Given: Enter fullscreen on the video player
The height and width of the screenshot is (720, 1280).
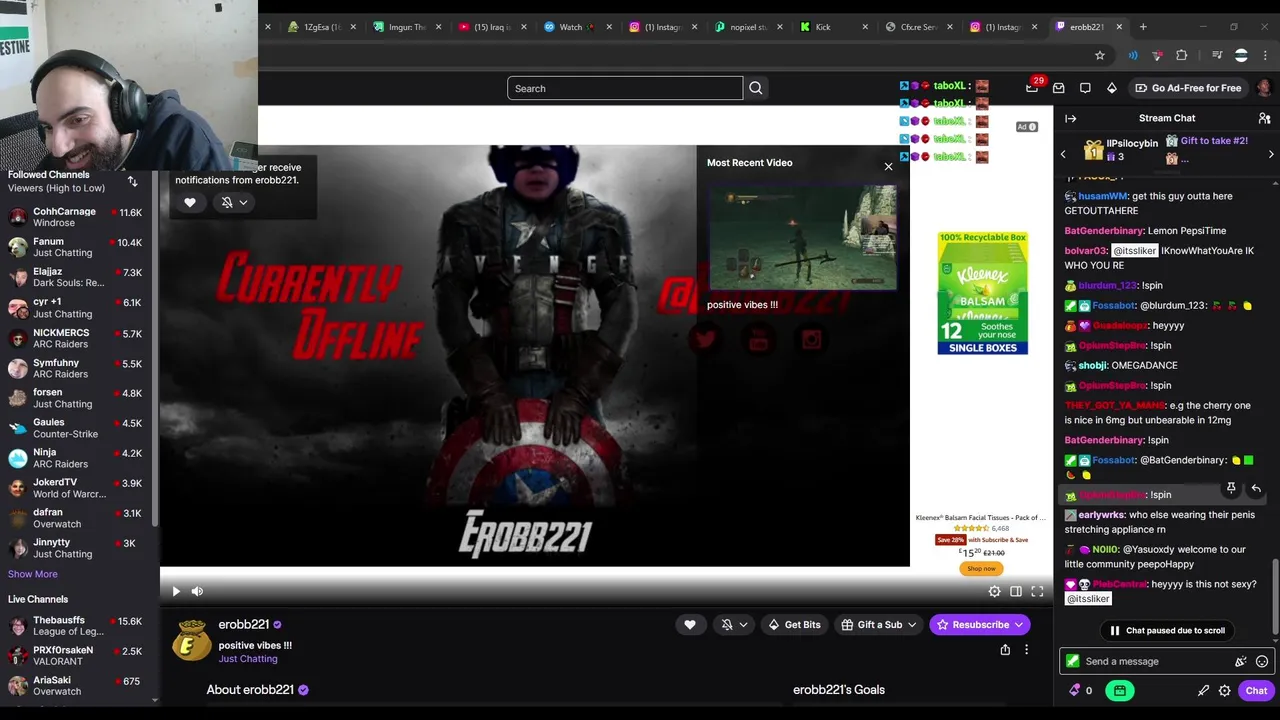Looking at the screenshot, I should [x=1037, y=591].
